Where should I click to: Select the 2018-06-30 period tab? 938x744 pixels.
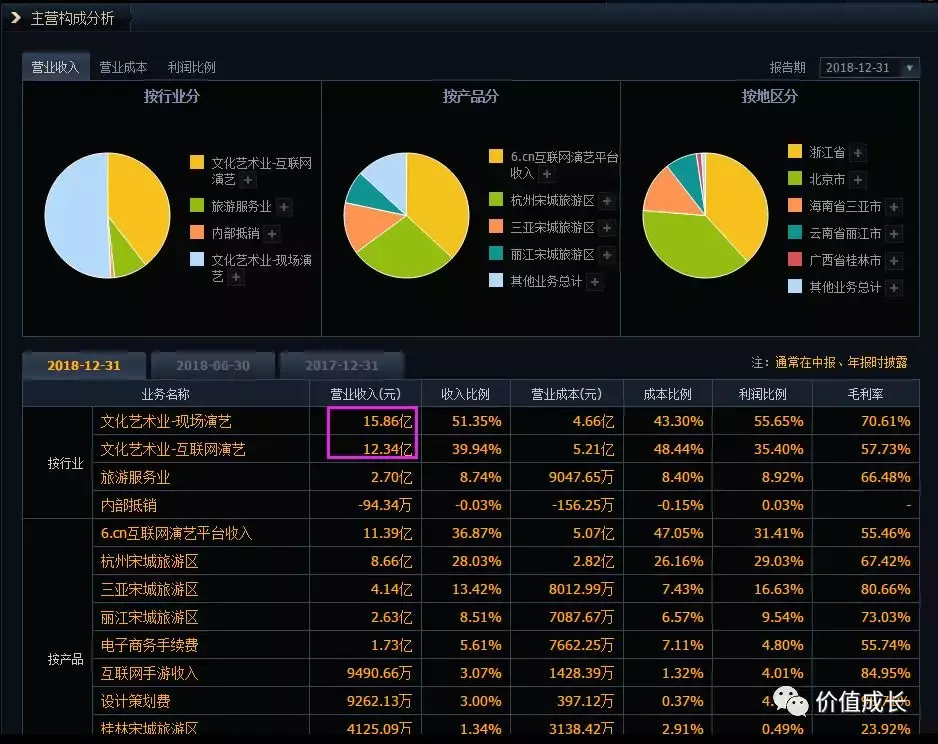[212, 365]
